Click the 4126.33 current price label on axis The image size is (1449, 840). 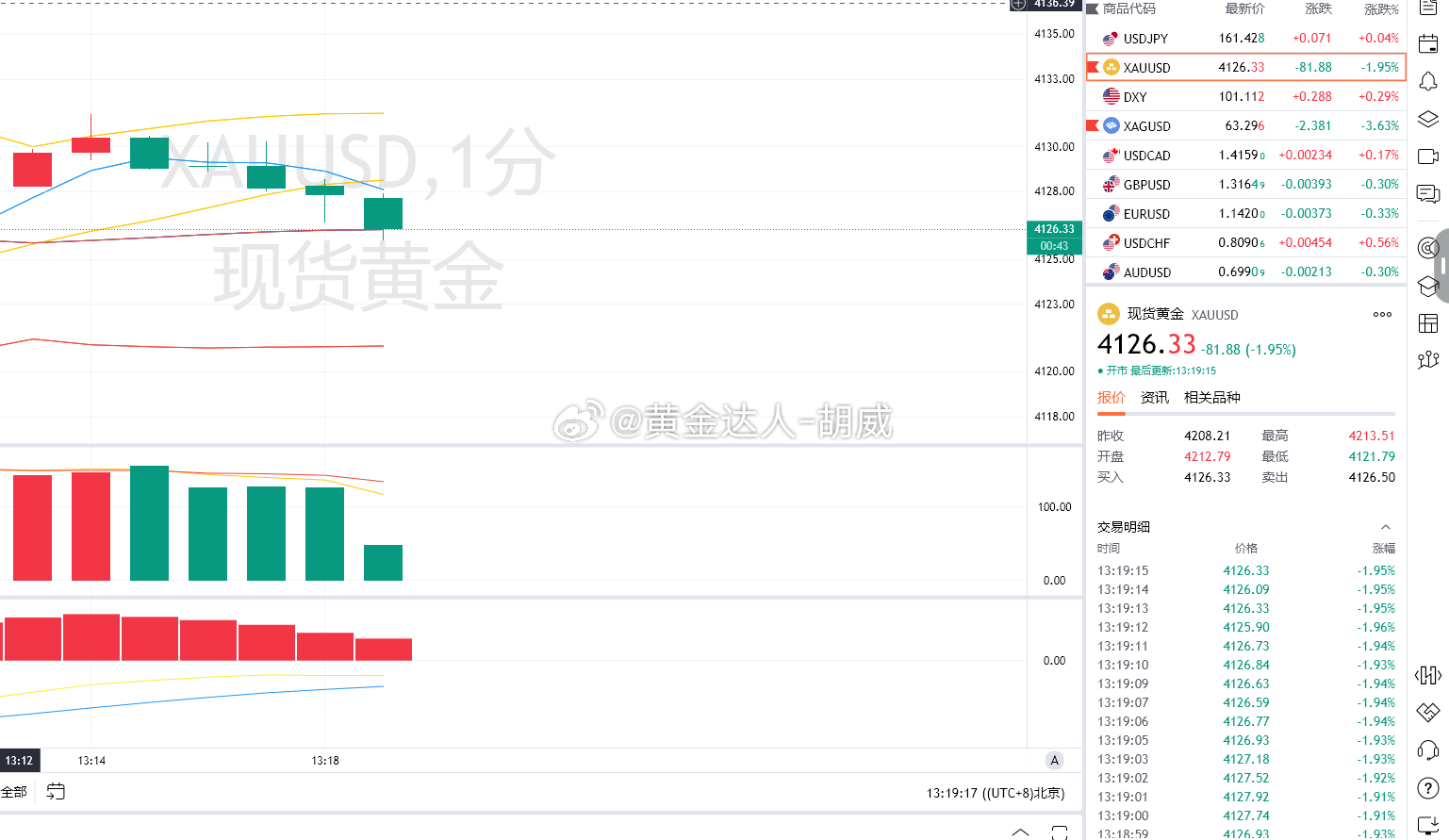coord(1054,229)
